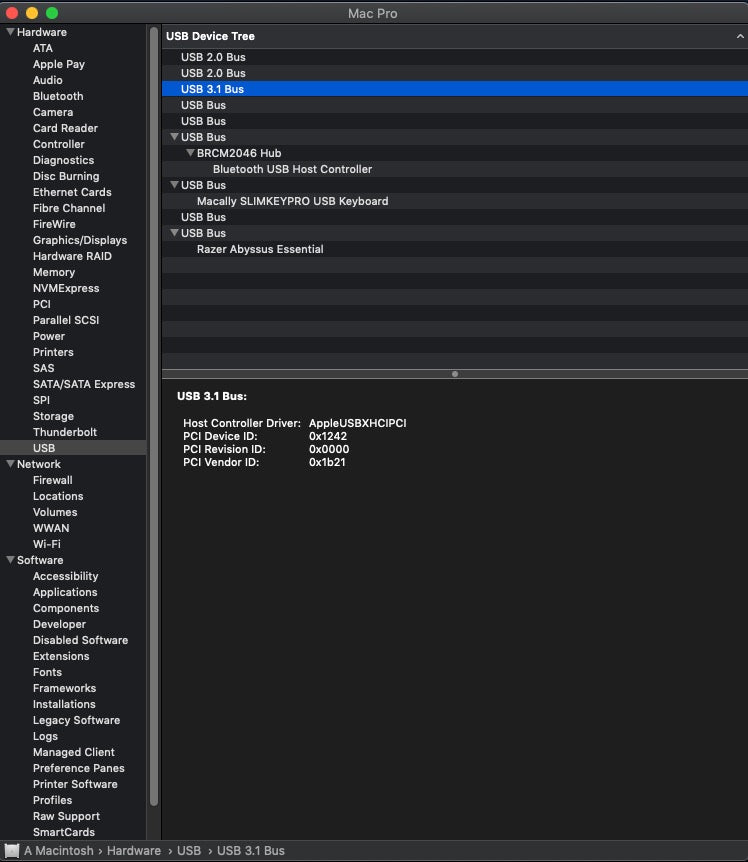Collapse the Software section disclosure triangle

10,560
